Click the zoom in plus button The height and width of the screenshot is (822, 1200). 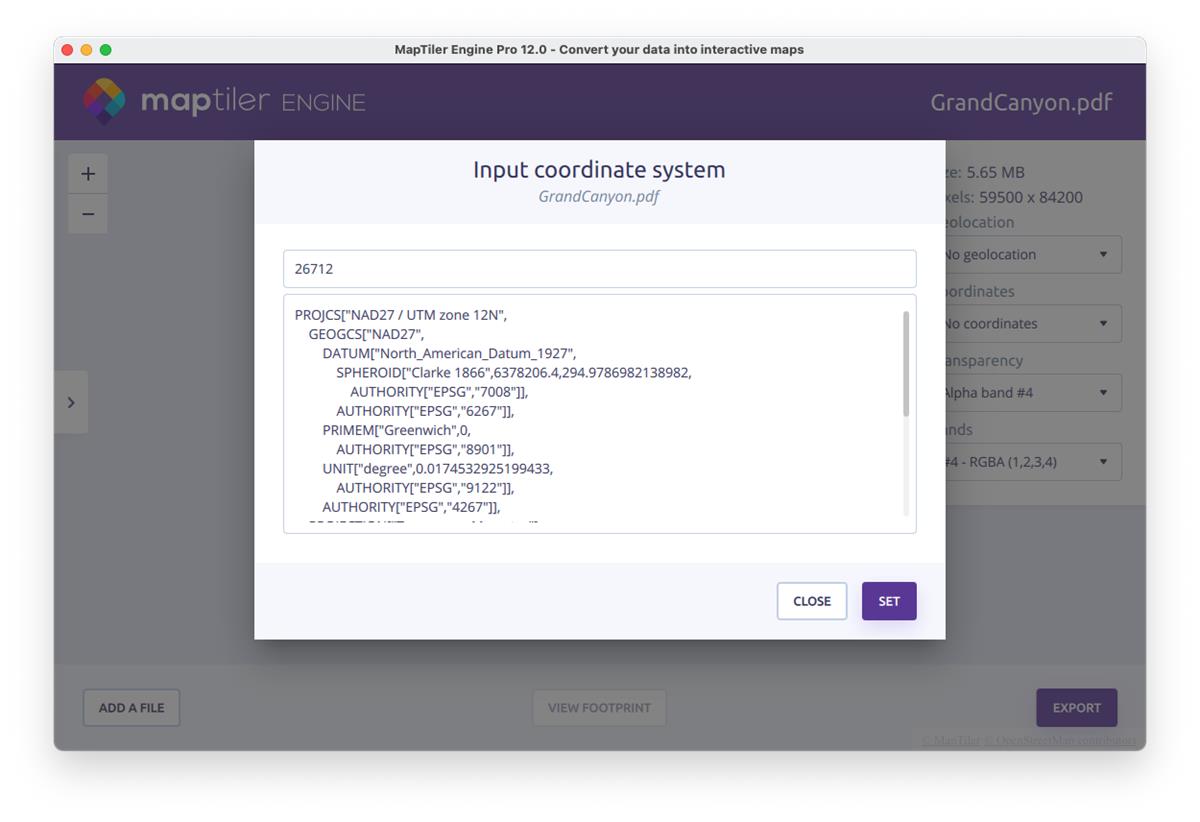(88, 174)
